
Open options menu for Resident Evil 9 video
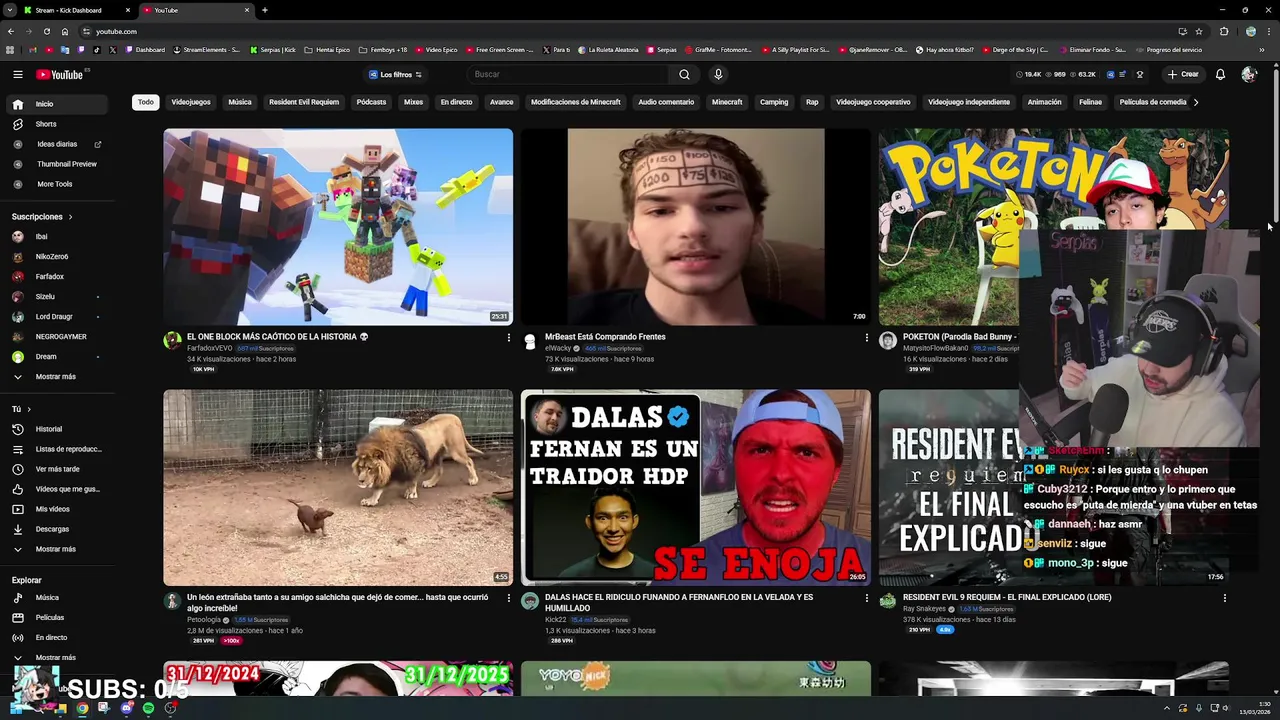point(1224,598)
